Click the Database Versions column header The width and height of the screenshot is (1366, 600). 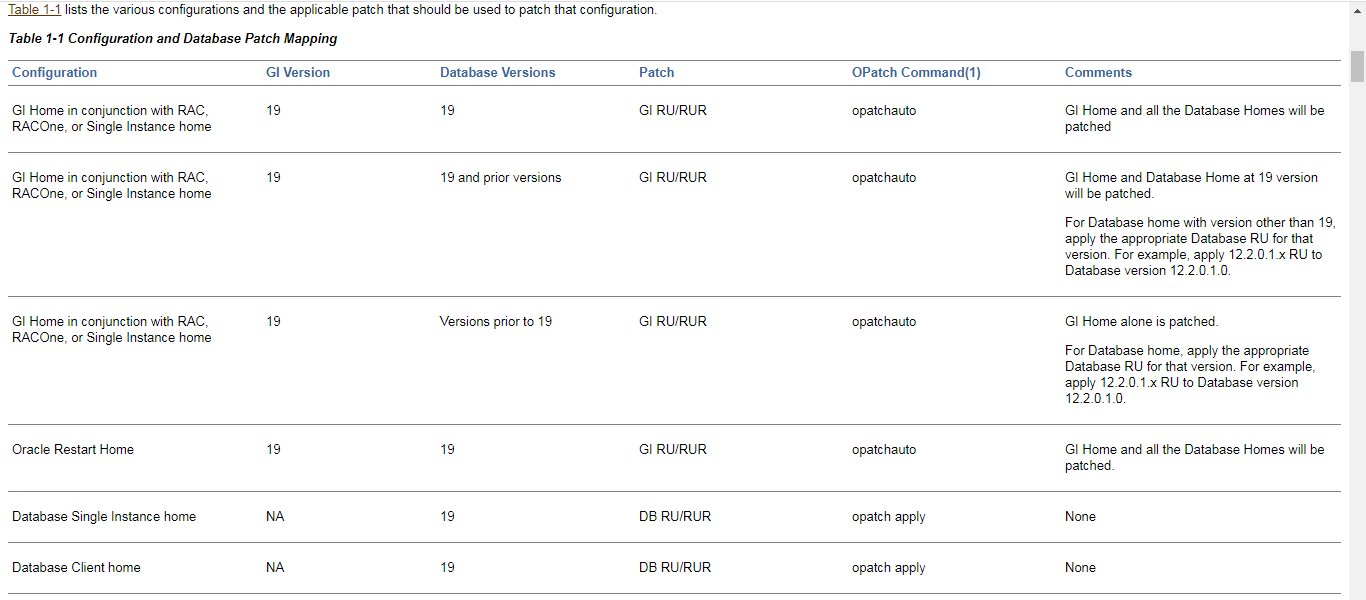[497, 72]
